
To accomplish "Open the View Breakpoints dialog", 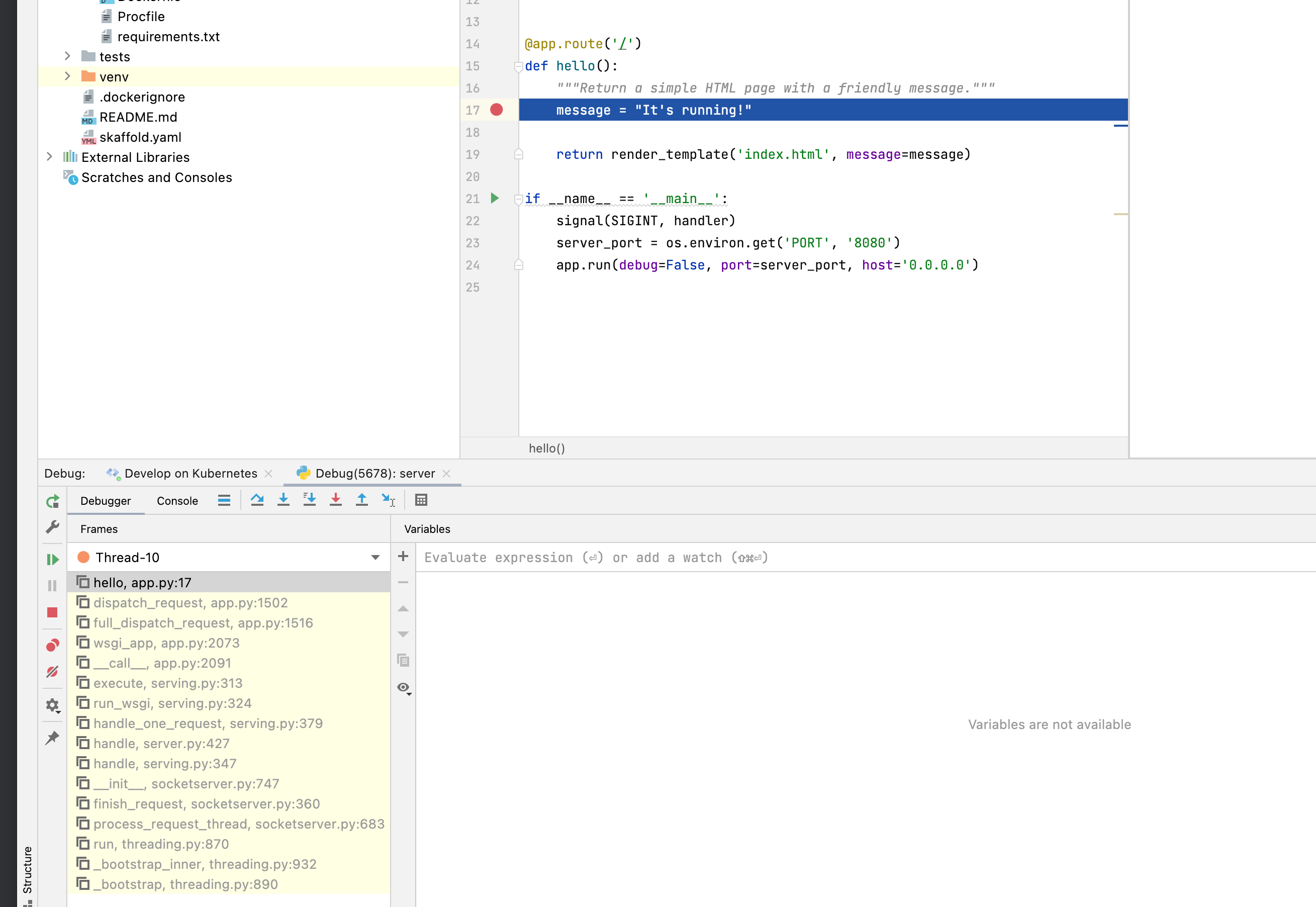I will (52, 644).
